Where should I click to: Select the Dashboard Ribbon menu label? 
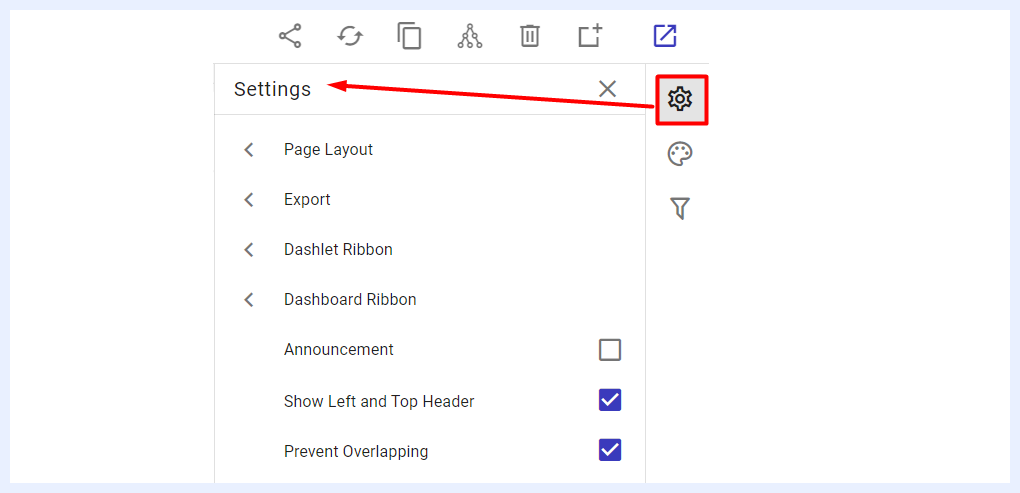tap(350, 300)
